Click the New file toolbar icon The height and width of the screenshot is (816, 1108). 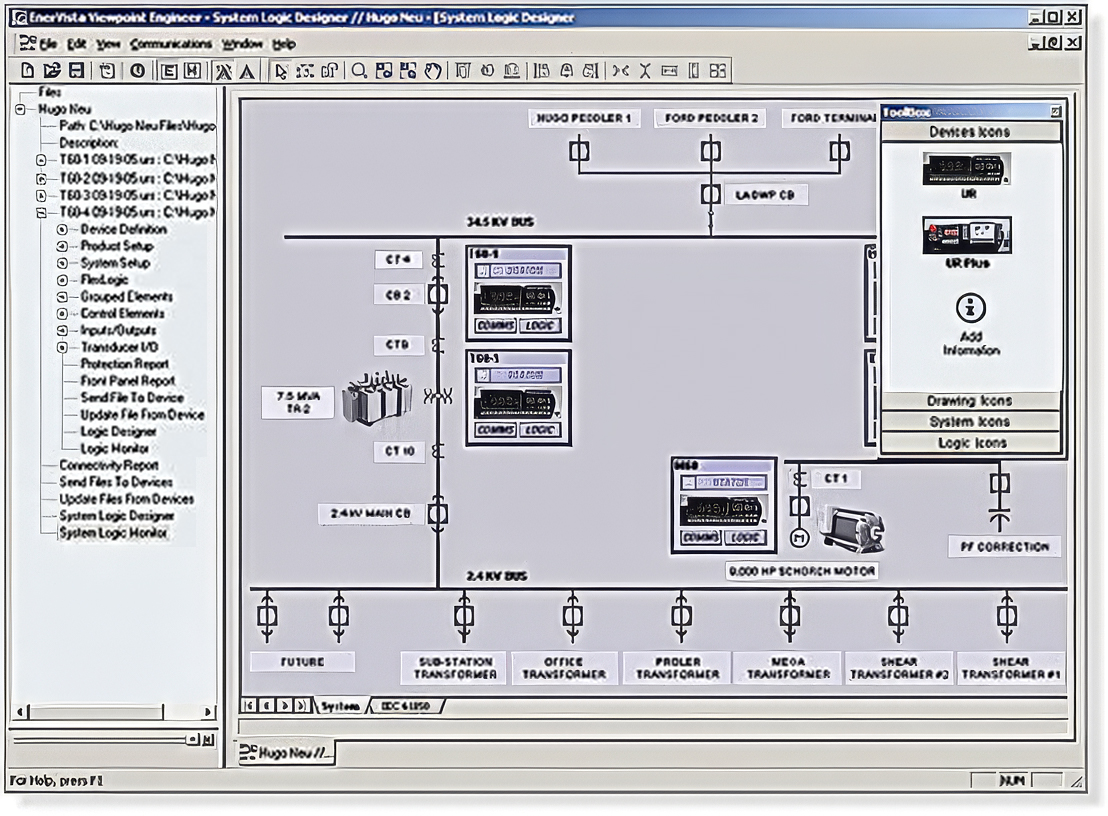pos(28,71)
